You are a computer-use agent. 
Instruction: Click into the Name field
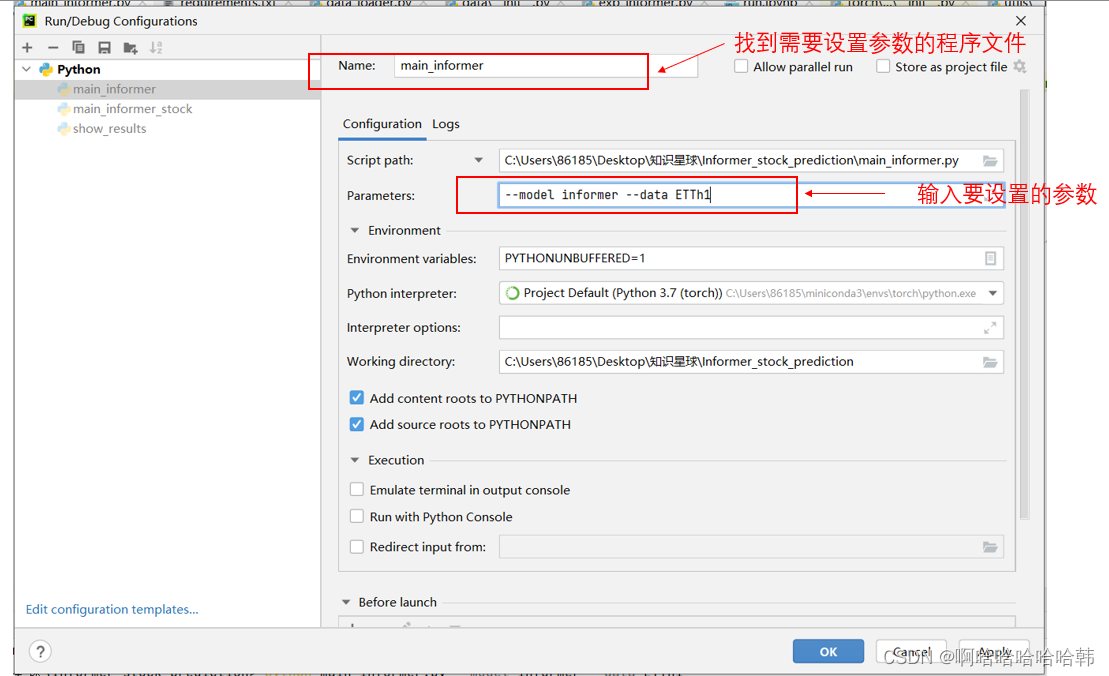click(545, 66)
